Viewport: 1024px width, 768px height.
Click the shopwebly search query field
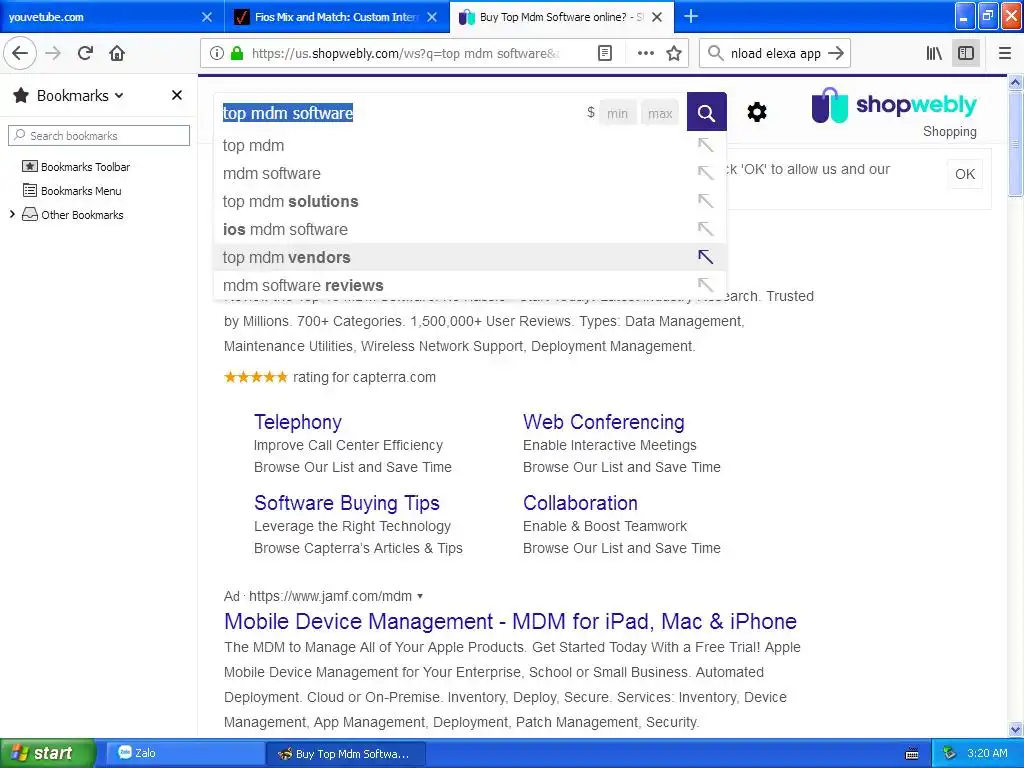pos(400,113)
